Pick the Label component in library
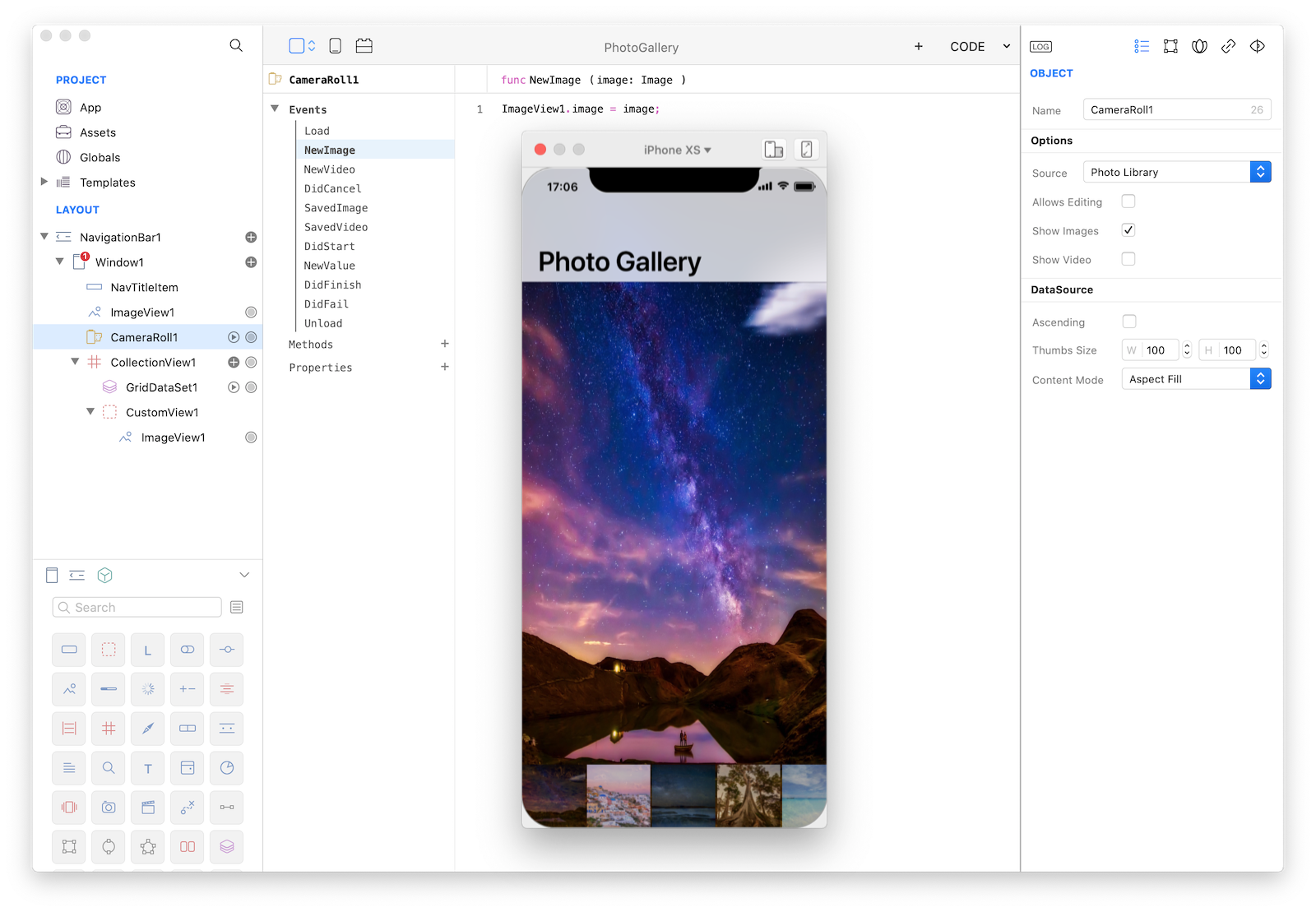Viewport: 1316px width, 912px height. [x=148, y=650]
